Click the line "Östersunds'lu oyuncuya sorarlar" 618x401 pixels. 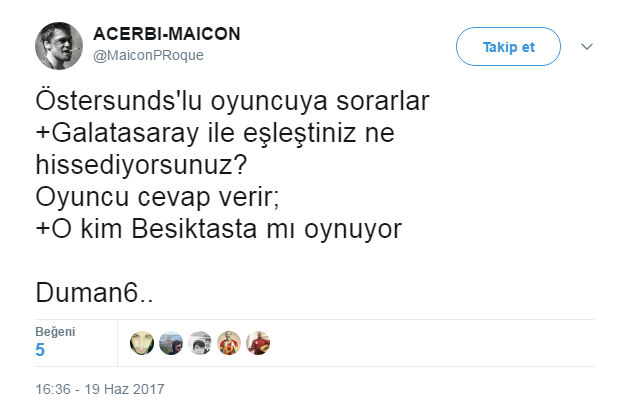coord(232,102)
